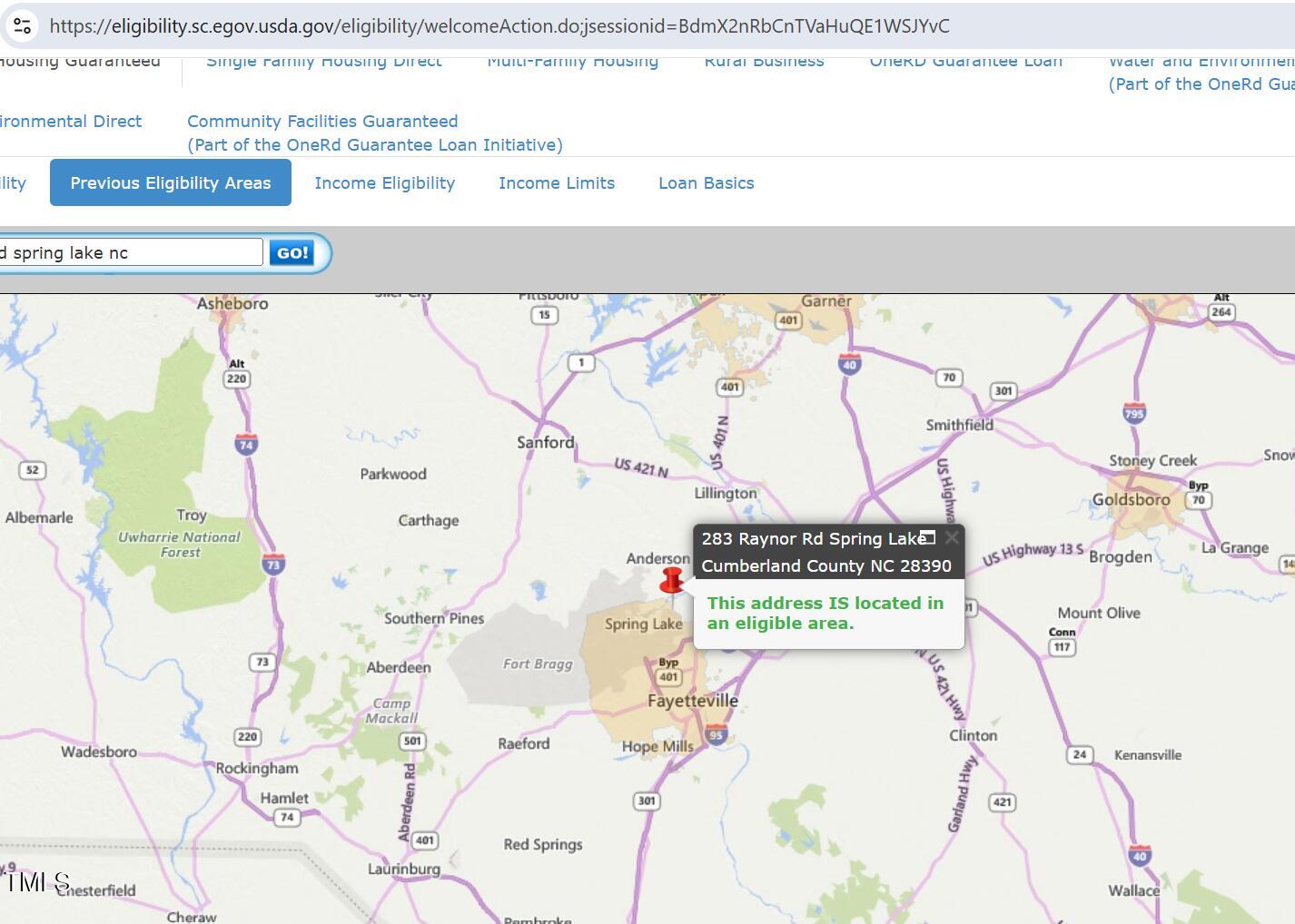Image resolution: width=1295 pixels, height=924 pixels.
Task: Open OneRD Guarantee Loan link
Action: [966, 61]
